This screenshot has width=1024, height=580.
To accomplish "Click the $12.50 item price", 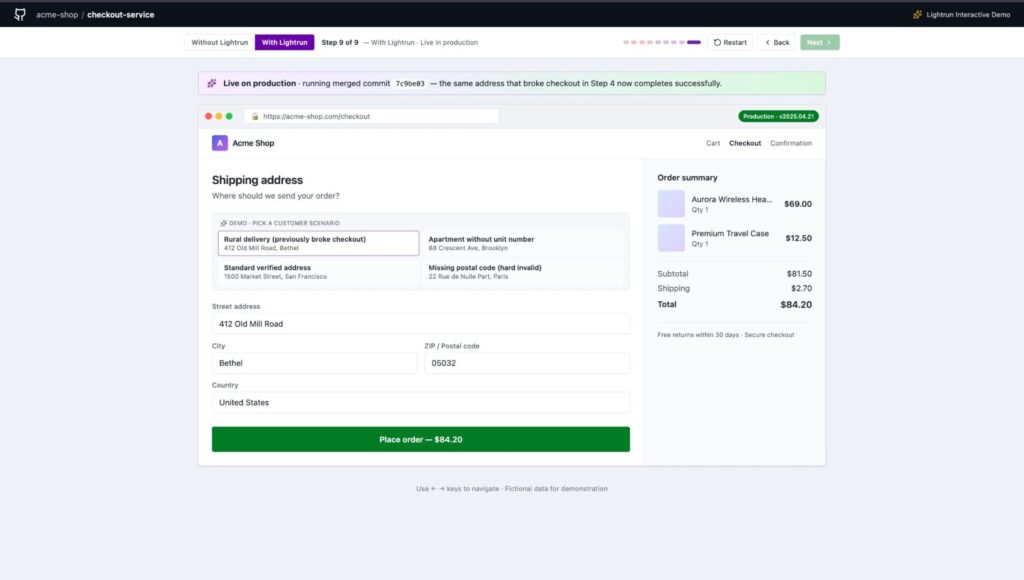I will 799,238.
